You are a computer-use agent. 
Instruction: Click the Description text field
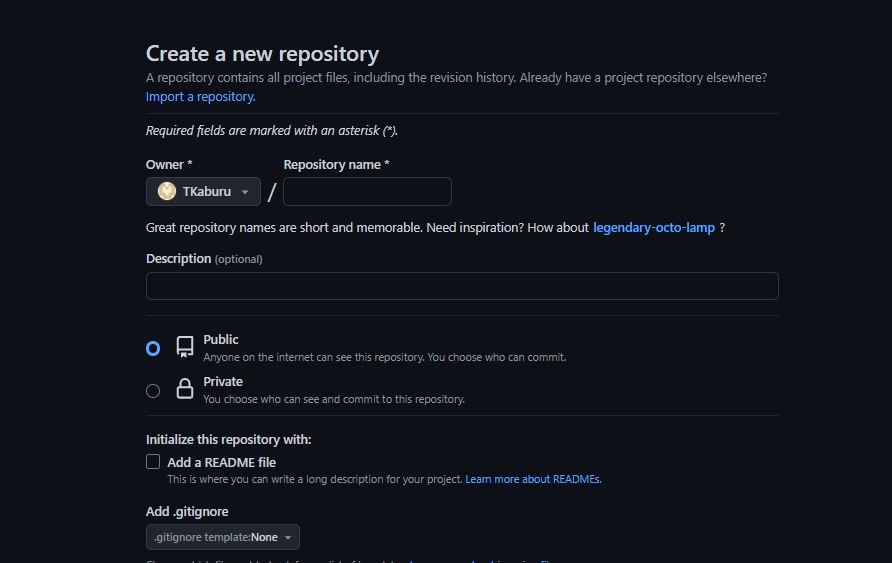pos(462,286)
